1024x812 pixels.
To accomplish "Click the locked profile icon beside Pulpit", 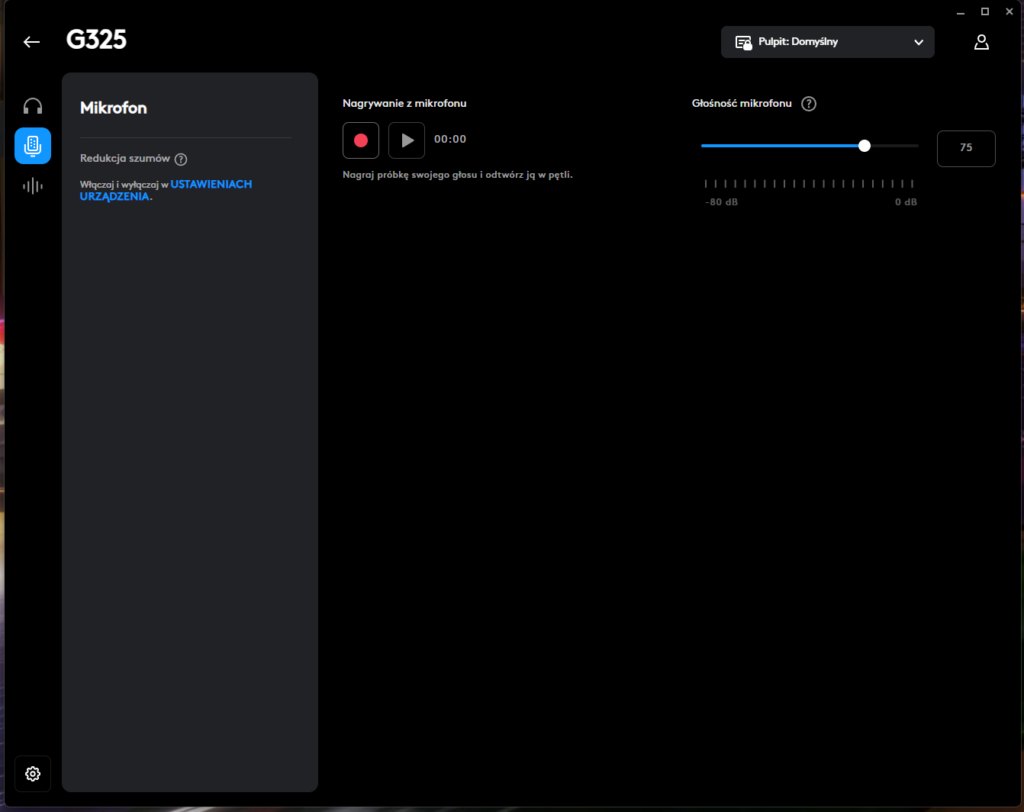I will click(743, 42).
